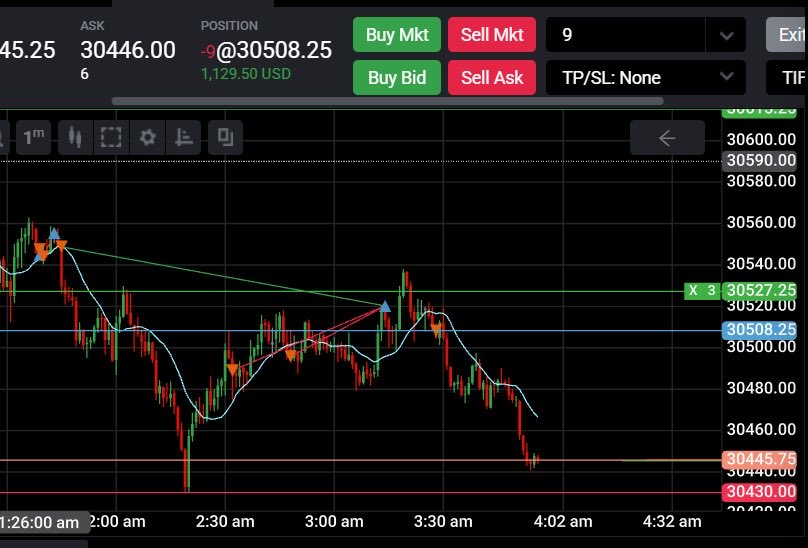Click the 30600.00 price axis label
808x548 pixels.
(761, 139)
